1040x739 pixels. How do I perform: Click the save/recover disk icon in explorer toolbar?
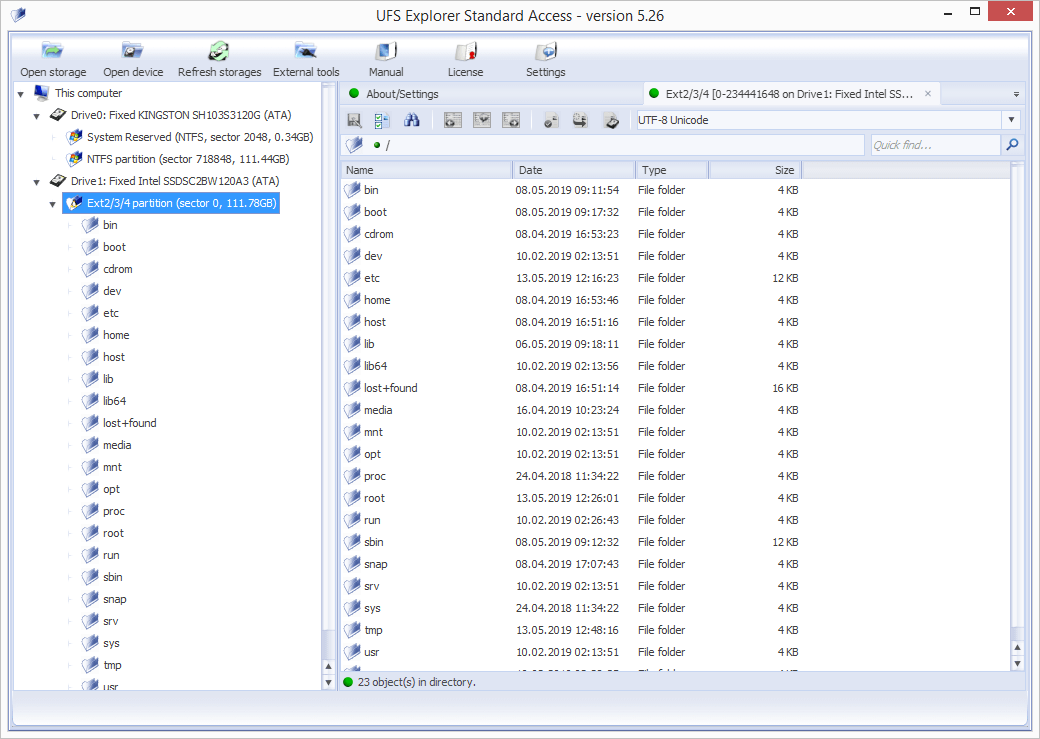pyautogui.click(x=354, y=120)
